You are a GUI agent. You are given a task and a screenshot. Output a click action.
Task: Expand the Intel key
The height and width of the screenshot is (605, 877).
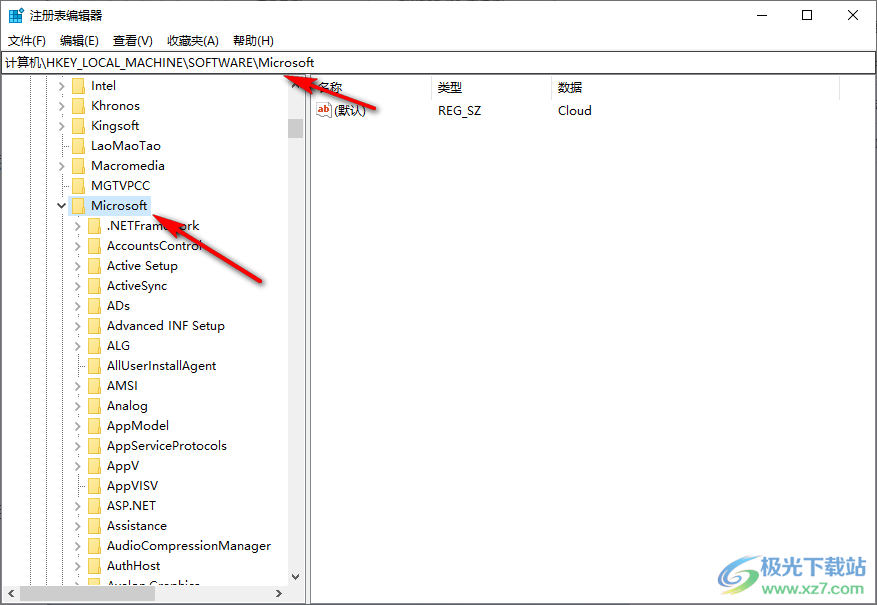point(62,86)
